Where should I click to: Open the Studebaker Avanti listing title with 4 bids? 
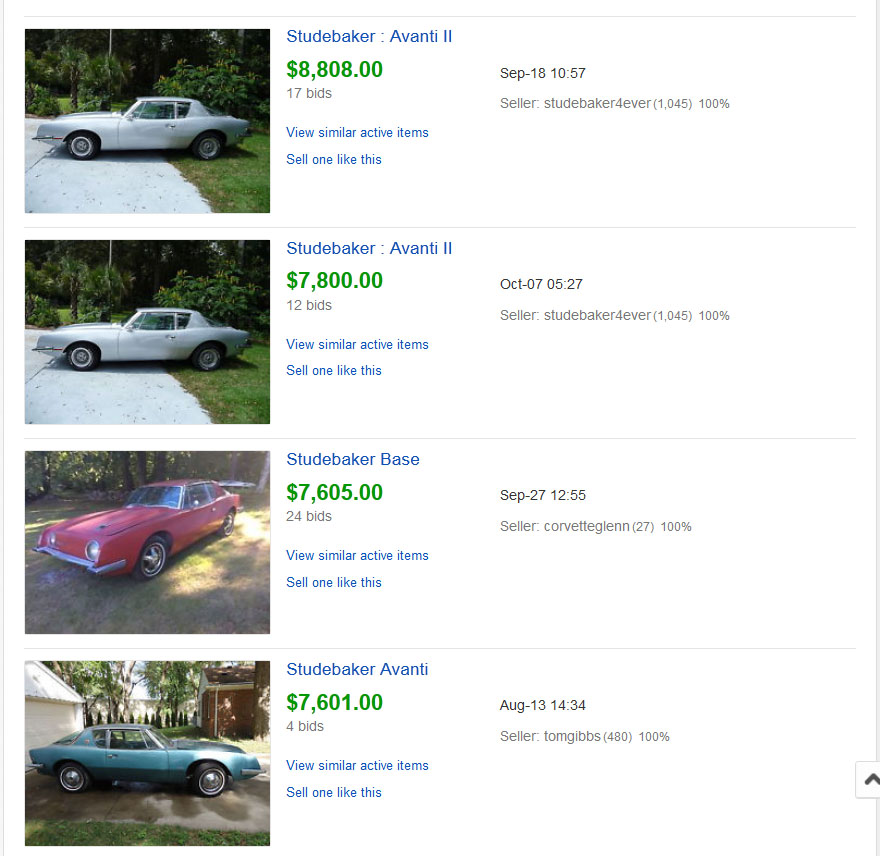(357, 670)
